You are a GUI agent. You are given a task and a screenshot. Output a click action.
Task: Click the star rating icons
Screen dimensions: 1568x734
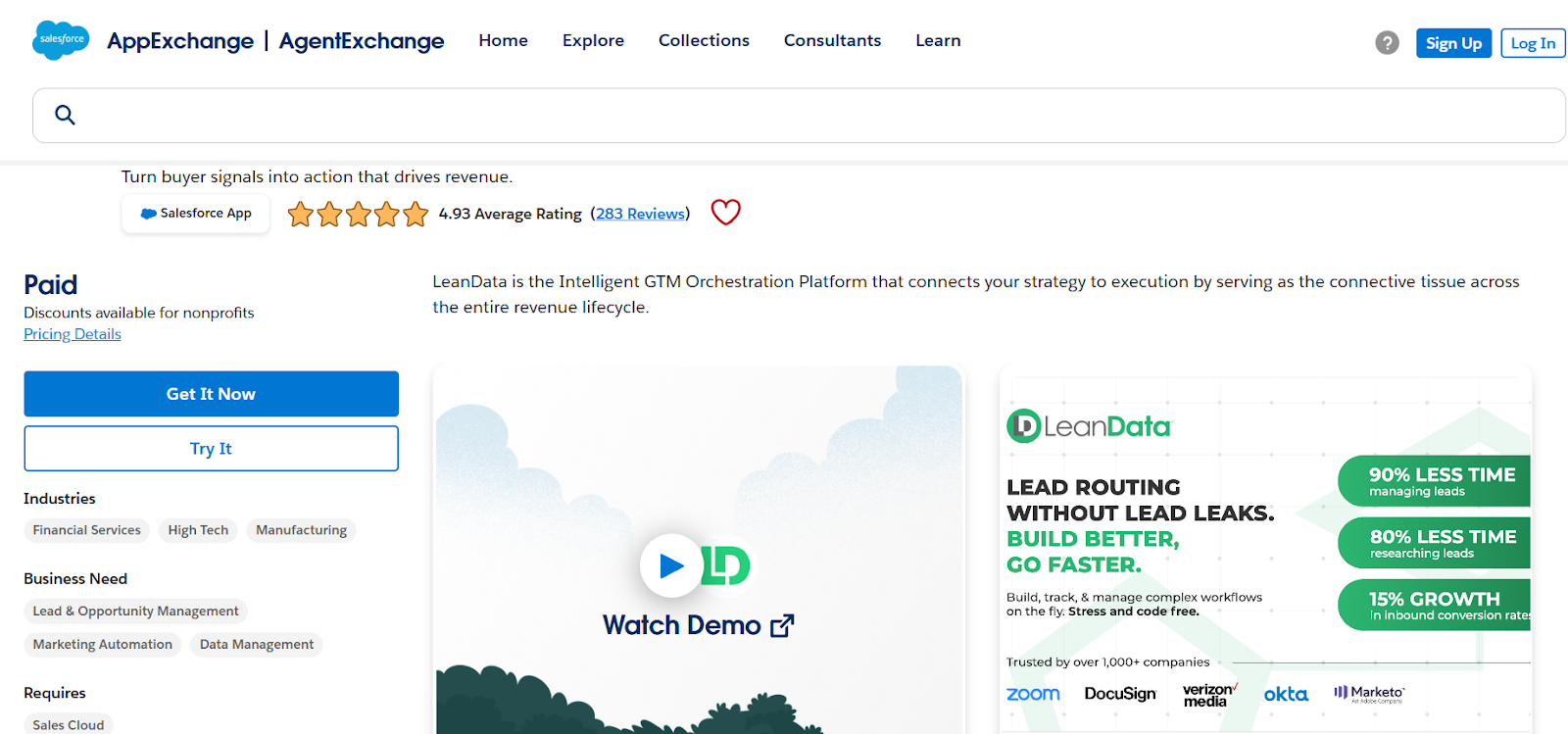click(x=358, y=214)
